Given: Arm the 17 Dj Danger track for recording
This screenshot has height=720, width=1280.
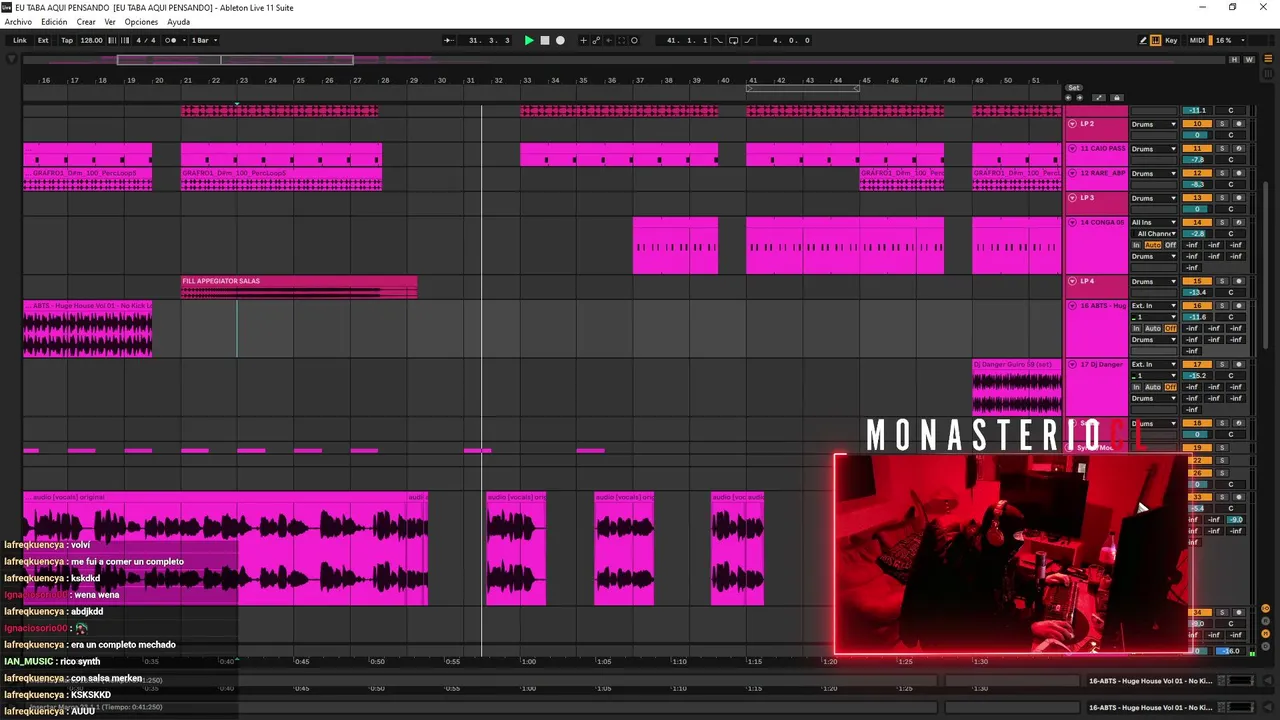Looking at the screenshot, I should (1238, 365).
